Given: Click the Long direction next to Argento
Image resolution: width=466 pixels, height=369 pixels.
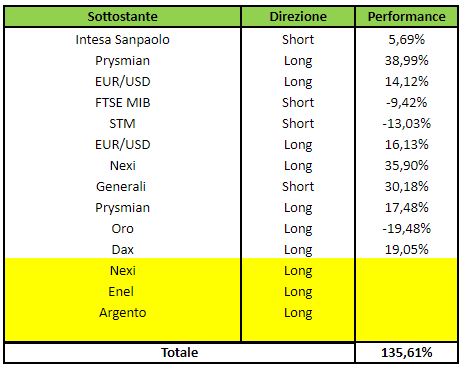Looking at the screenshot, I should click(x=298, y=313).
